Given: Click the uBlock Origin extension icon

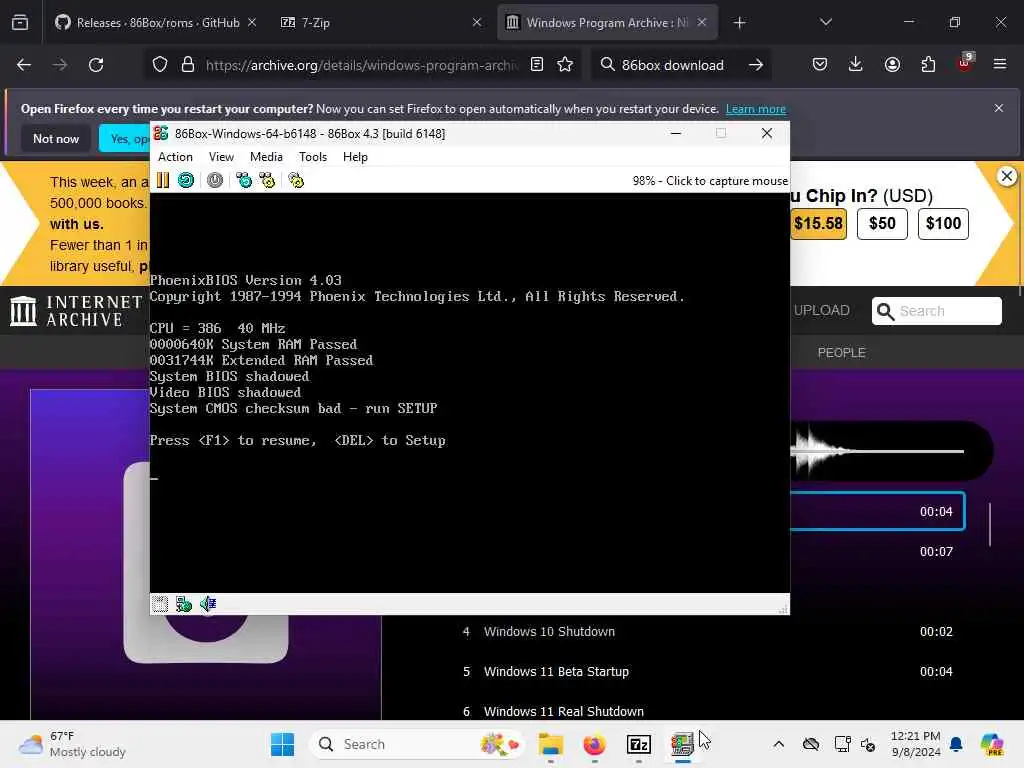Looking at the screenshot, I should click(x=965, y=64).
